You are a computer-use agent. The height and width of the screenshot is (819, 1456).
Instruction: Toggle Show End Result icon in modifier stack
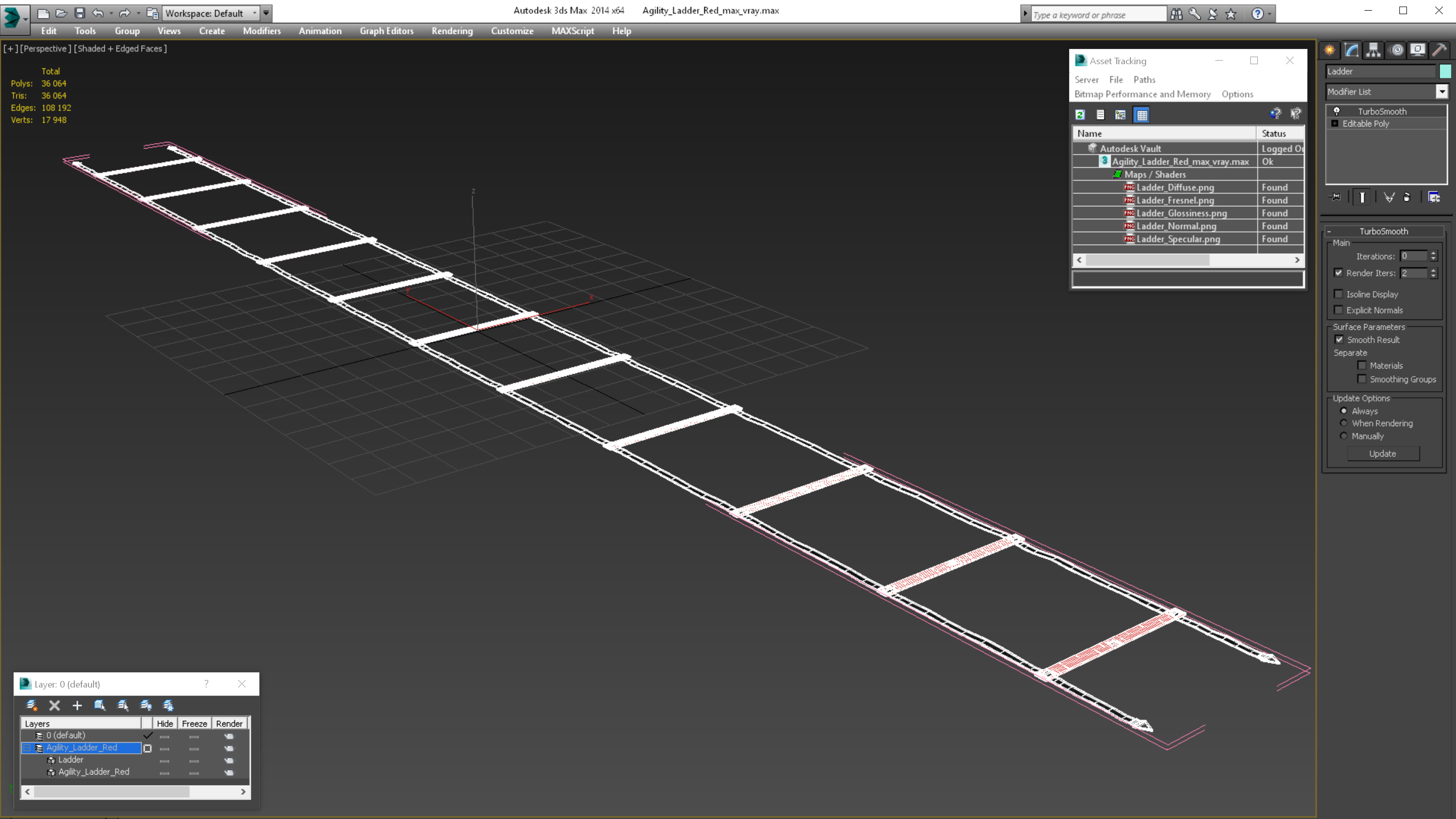[x=1362, y=197]
